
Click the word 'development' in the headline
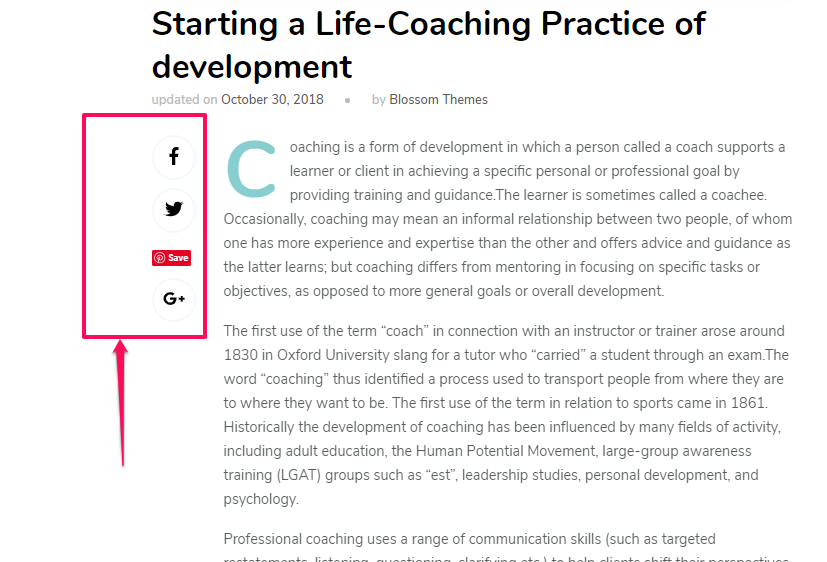pos(252,67)
